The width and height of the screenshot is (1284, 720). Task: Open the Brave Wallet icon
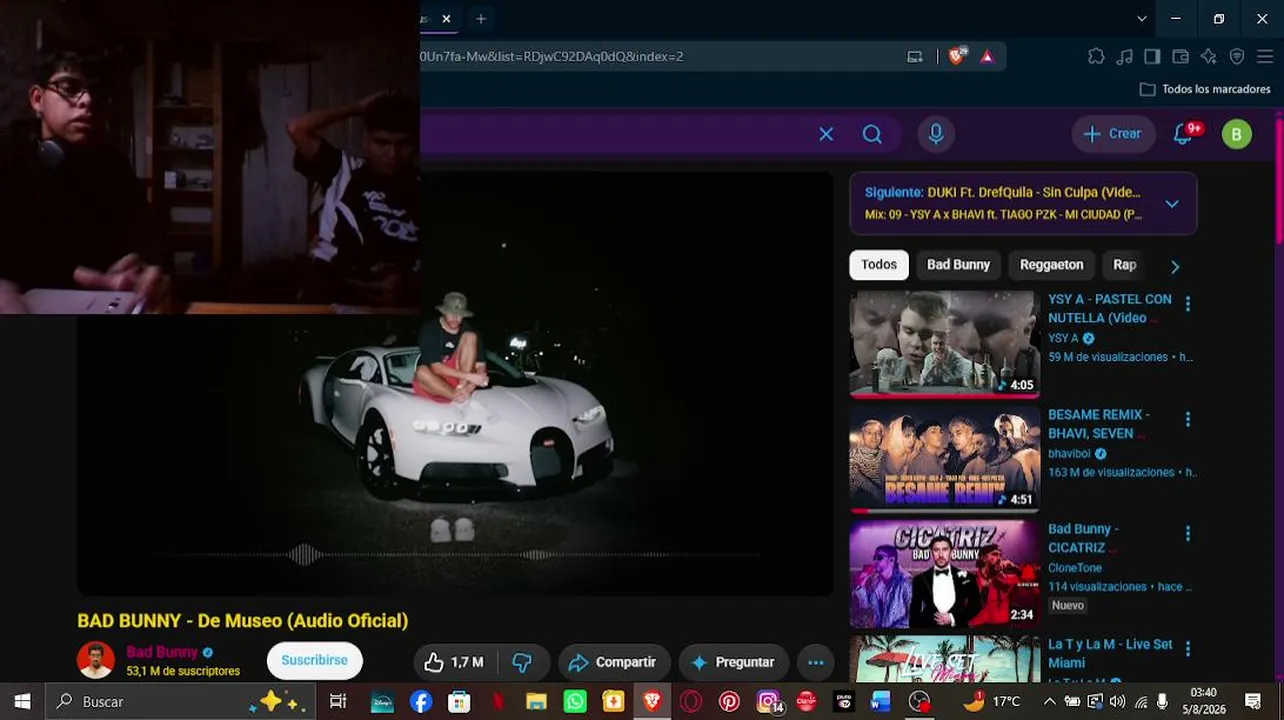[x=1180, y=56]
